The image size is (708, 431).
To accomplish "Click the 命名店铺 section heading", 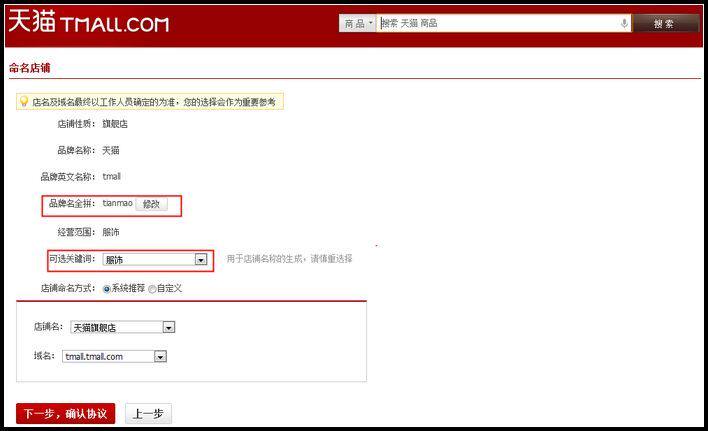I will pos(30,68).
